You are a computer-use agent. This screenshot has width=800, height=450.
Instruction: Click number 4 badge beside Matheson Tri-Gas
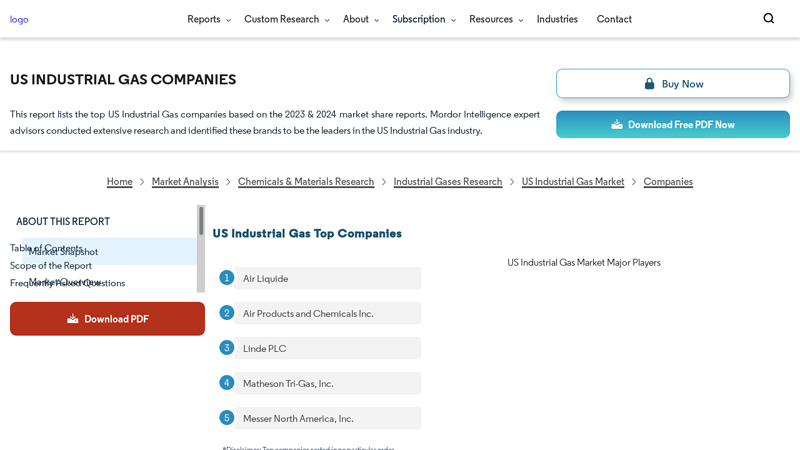[x=227, y=383]
